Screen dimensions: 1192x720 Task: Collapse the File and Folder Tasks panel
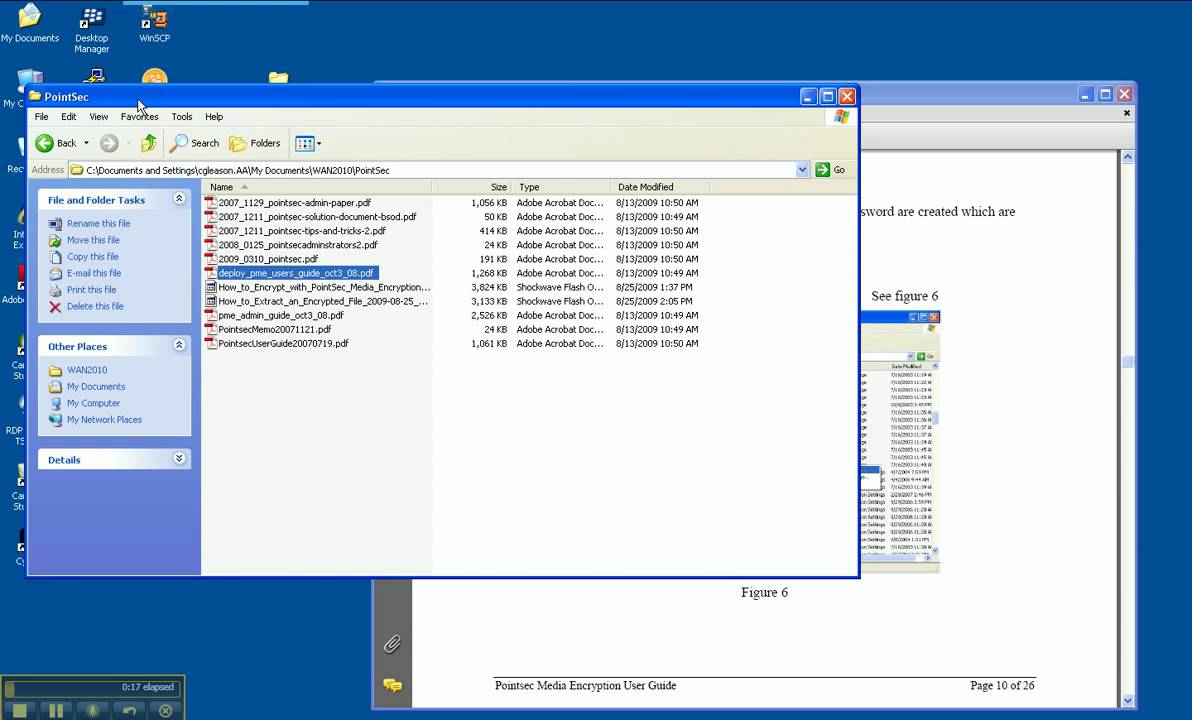[179, 198]
